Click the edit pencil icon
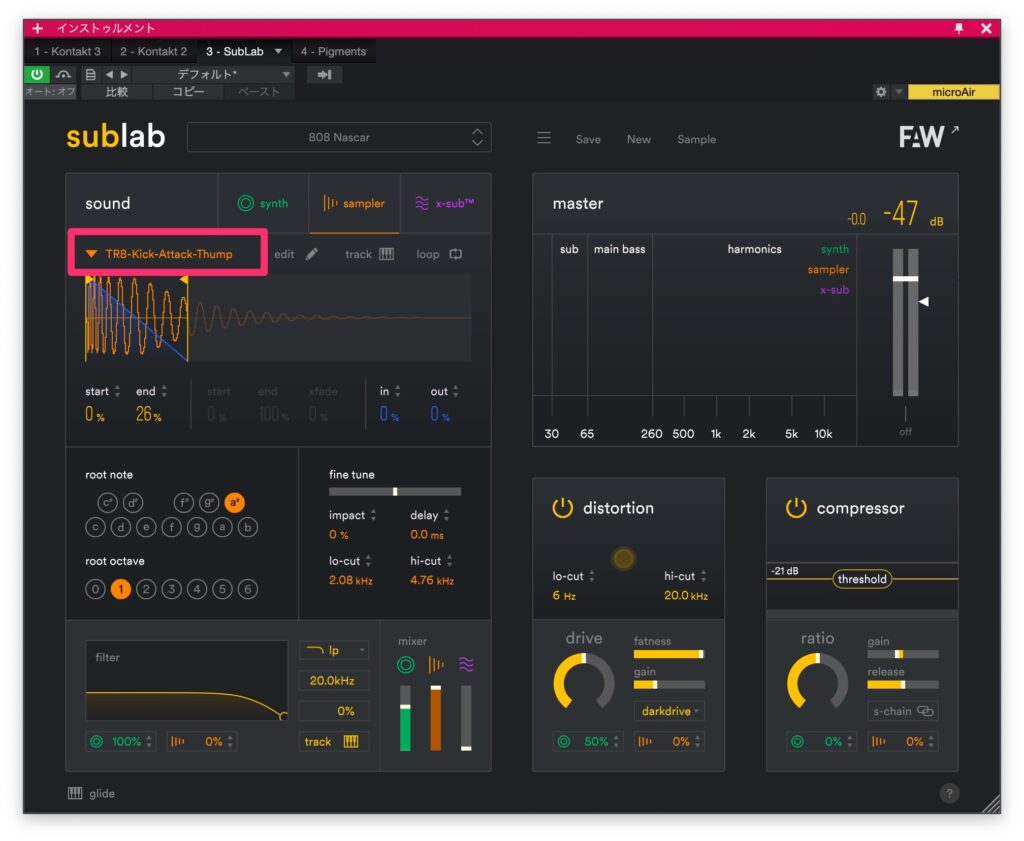Image resolution: width=1024 pixels, height=841 pixels. point(312,254)
